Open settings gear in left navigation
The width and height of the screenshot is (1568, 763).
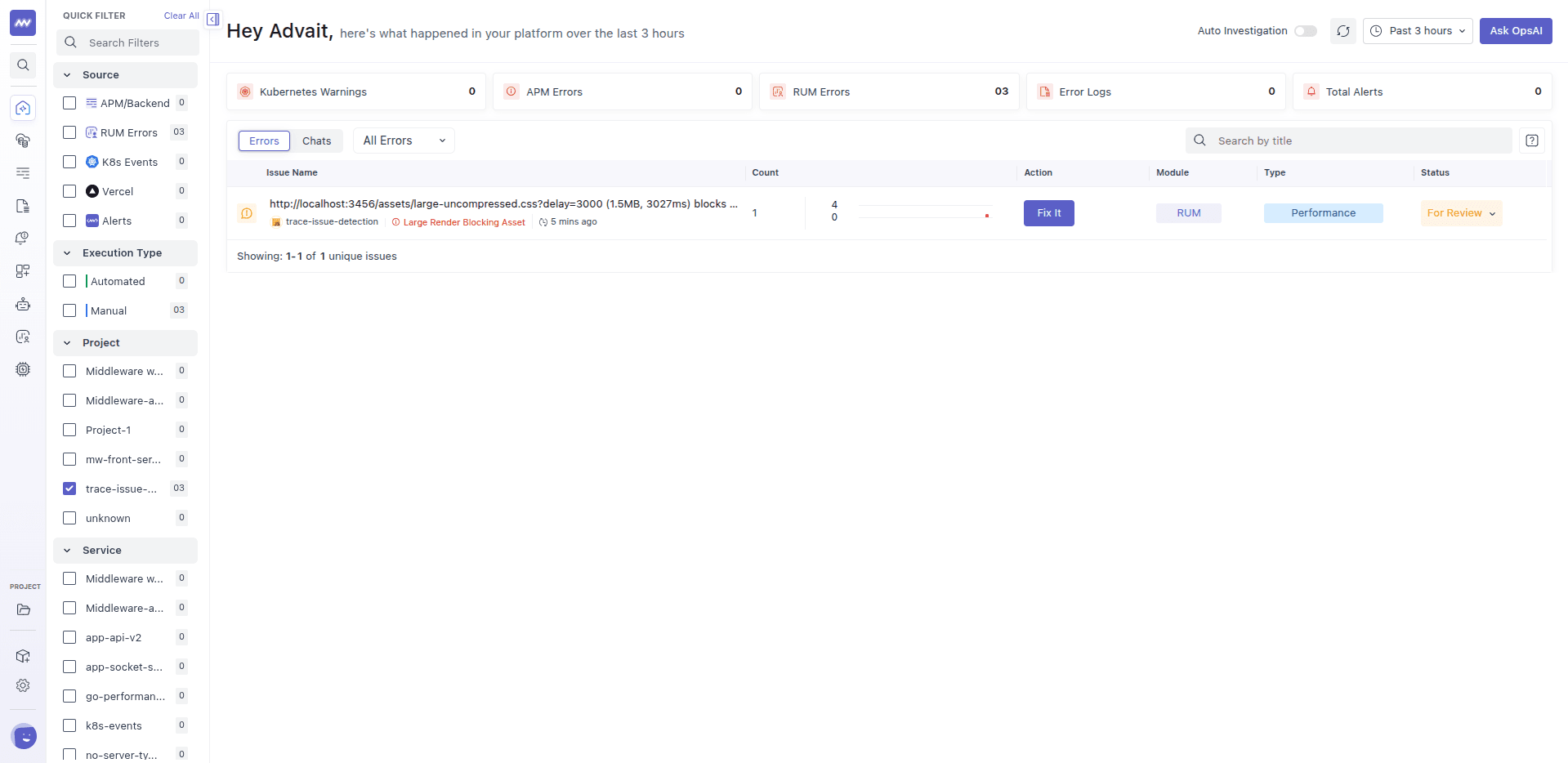tap(23, 685)
